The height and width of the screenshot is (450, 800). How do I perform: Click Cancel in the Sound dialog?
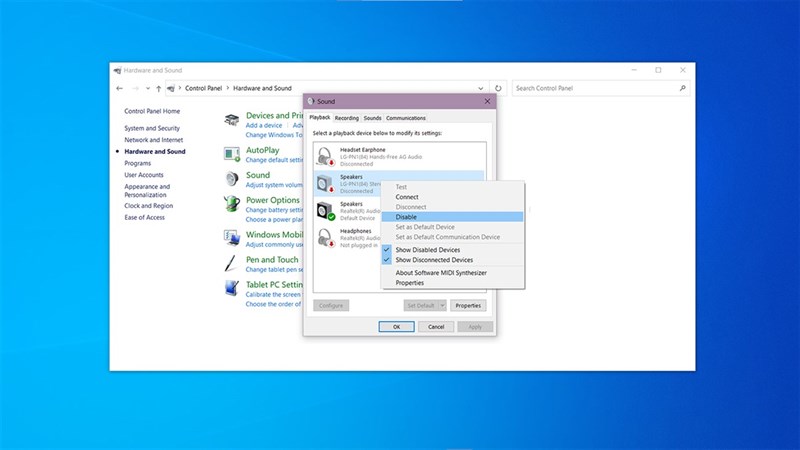point(436,327)
